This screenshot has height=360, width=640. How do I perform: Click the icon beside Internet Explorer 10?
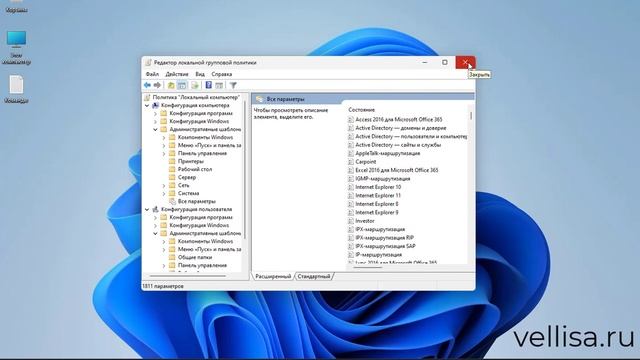[351, 187]
